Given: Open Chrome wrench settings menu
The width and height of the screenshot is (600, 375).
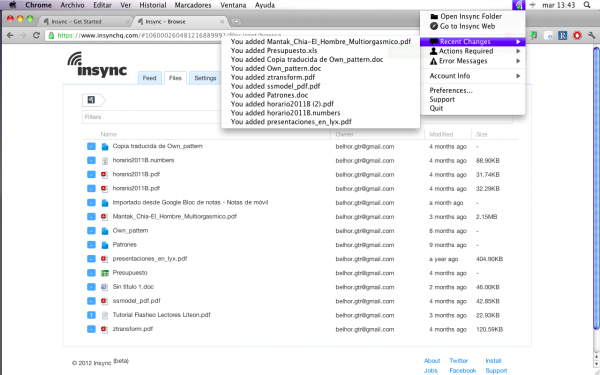Looking at the screenshot, I should click(592, 36).
